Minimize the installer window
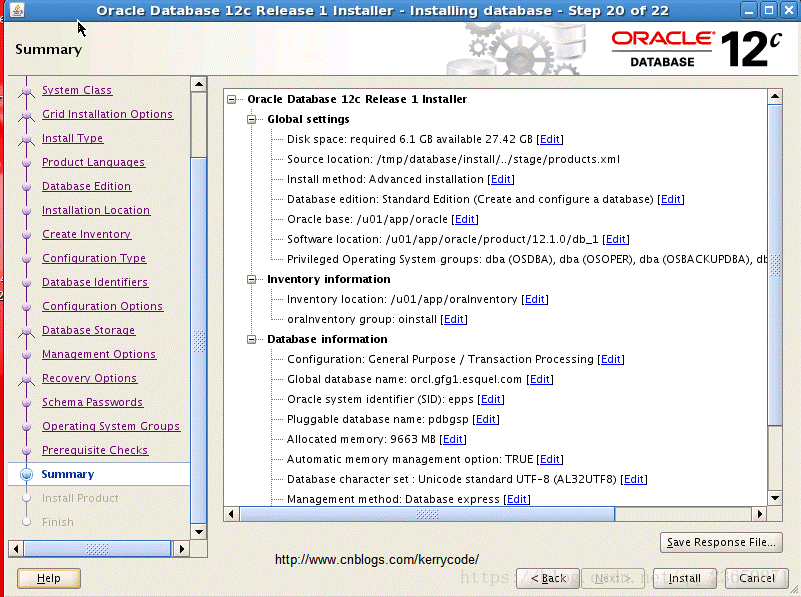Viewport: 801px width, 597px height. [749, 10]
